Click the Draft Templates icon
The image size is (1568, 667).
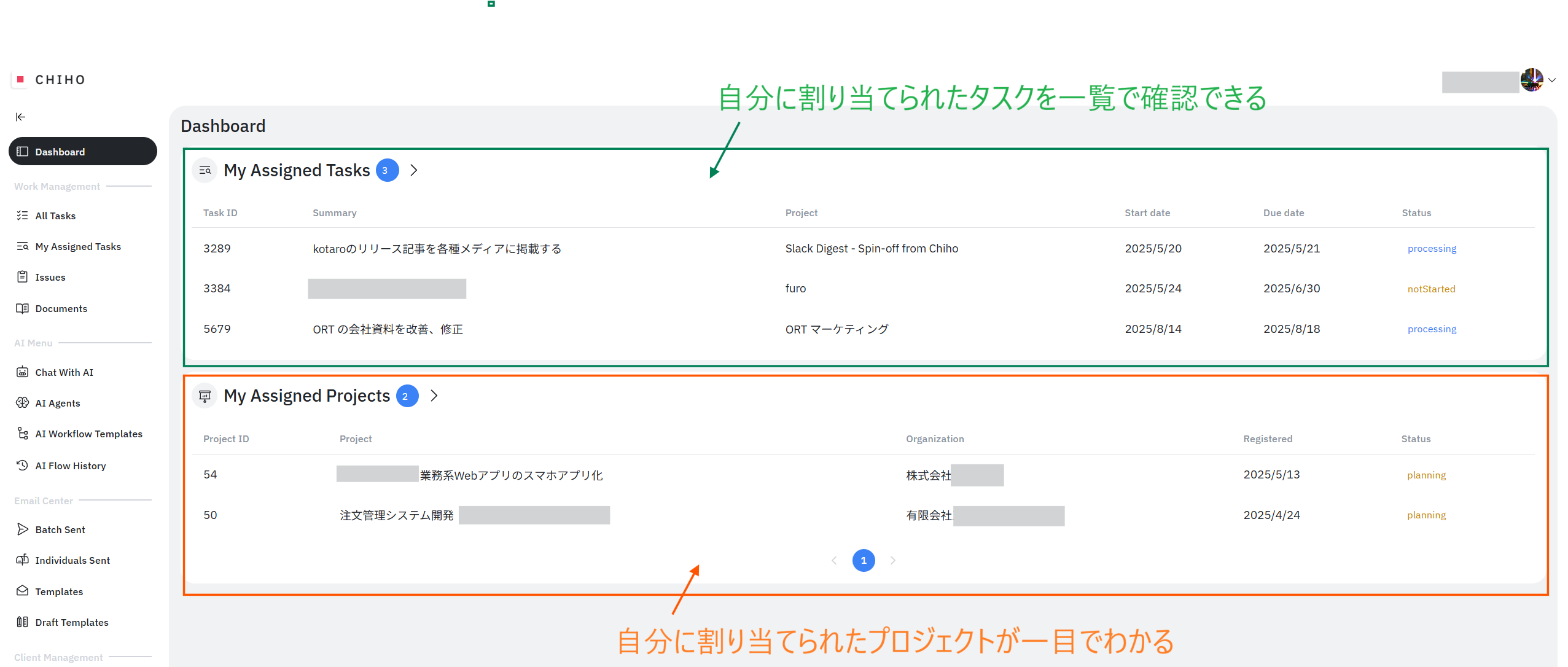tap(22, 622)
